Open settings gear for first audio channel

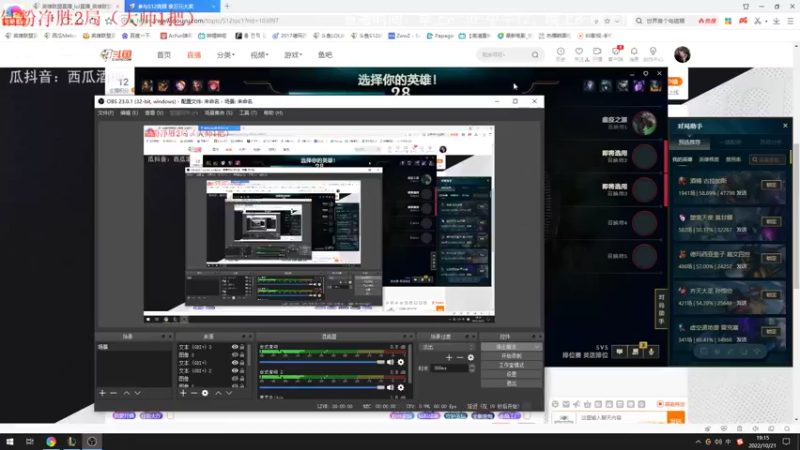point(401,362)
